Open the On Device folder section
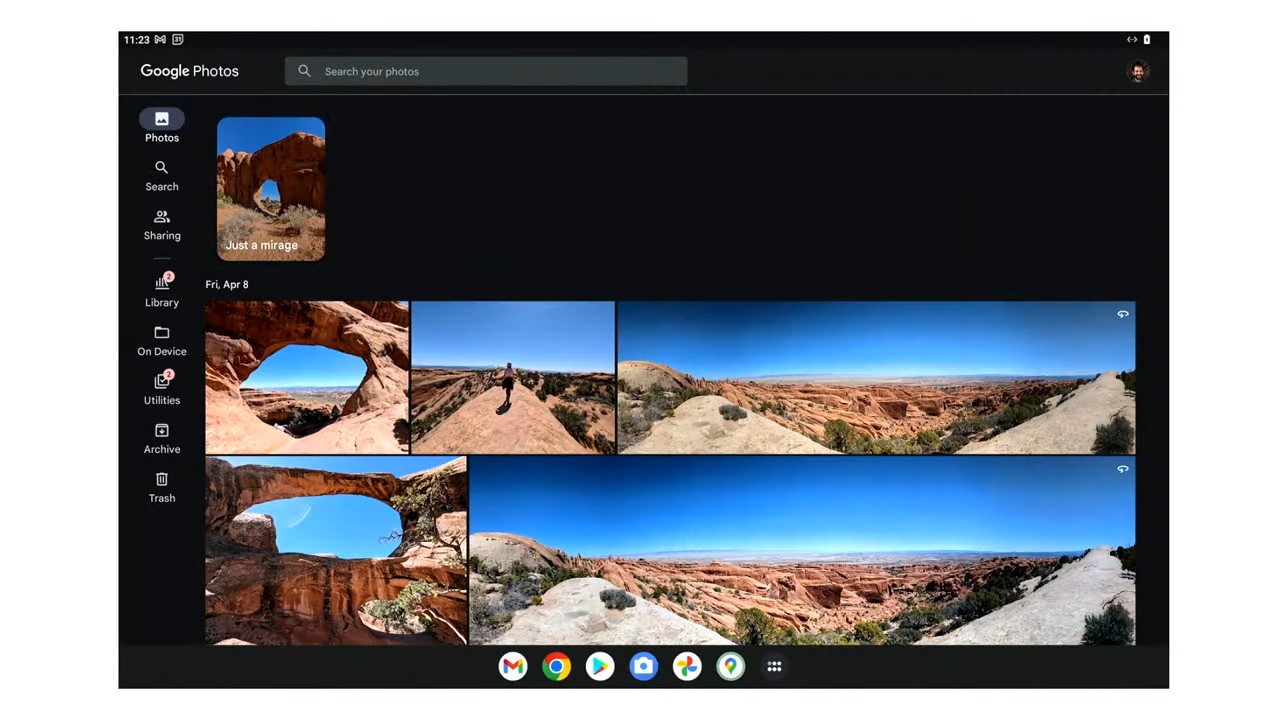 [162, 340]
